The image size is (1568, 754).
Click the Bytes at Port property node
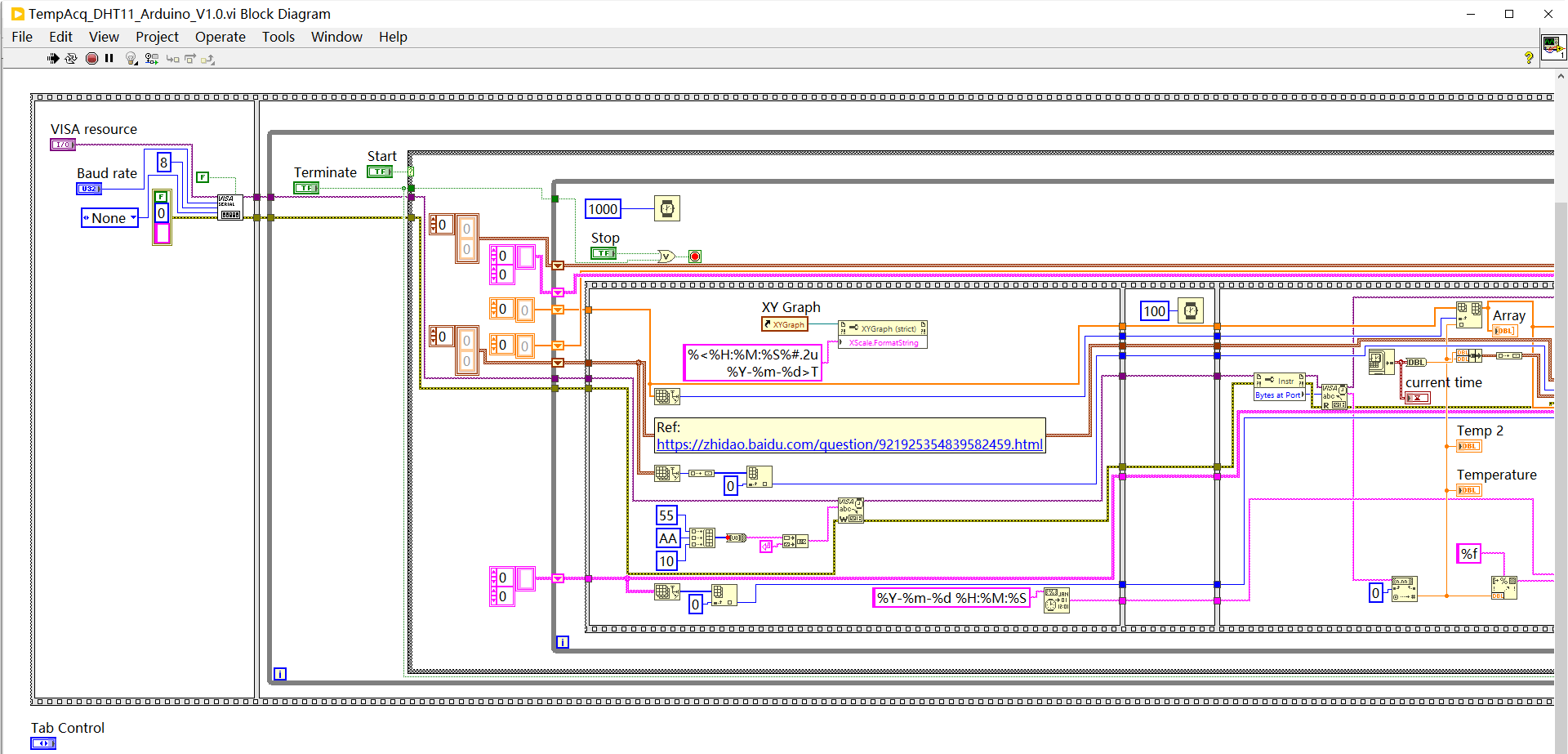[1279, 395]
